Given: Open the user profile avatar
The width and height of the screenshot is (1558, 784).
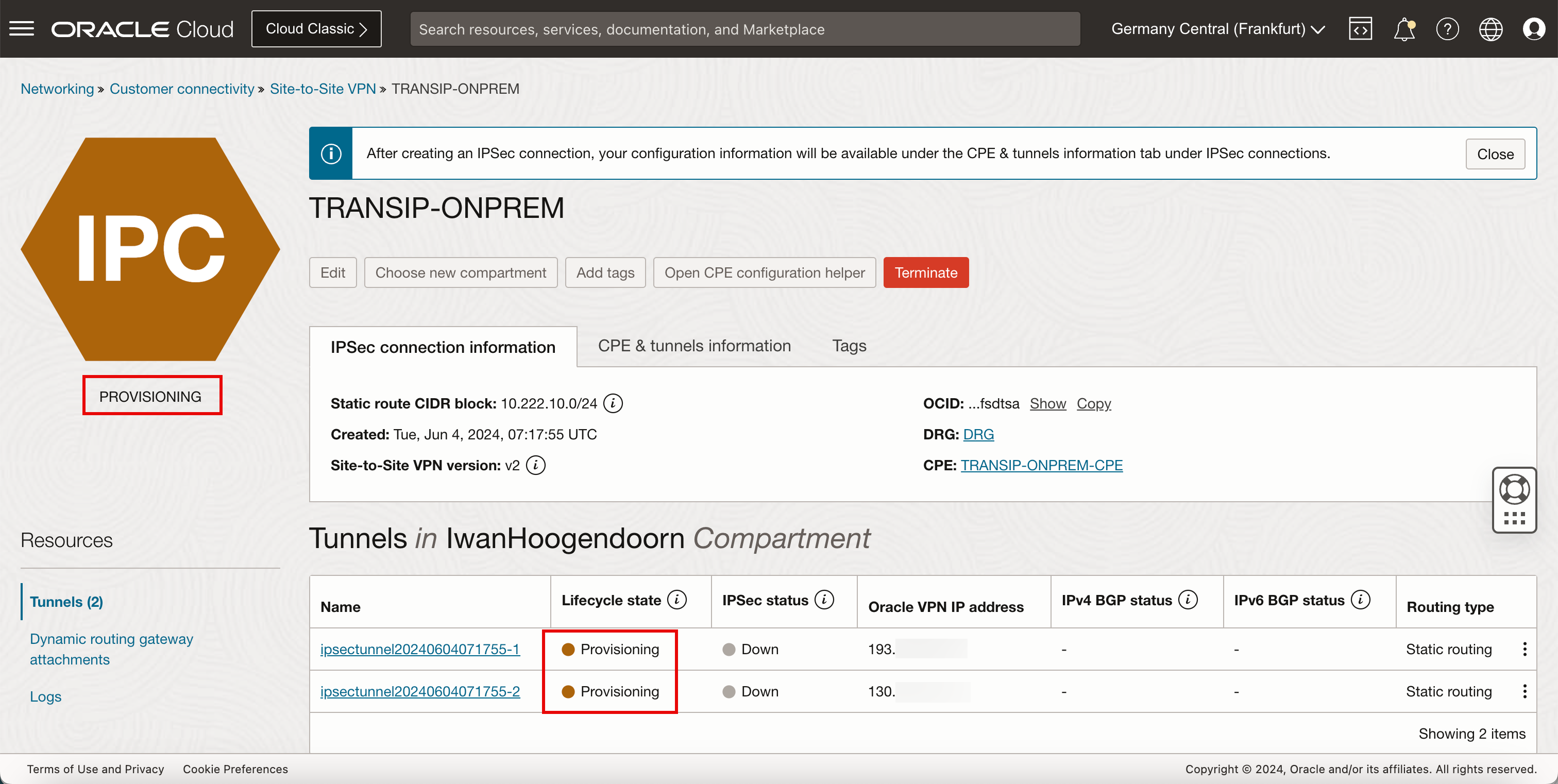Looking at the screenshot, I should click(1534, 29).
